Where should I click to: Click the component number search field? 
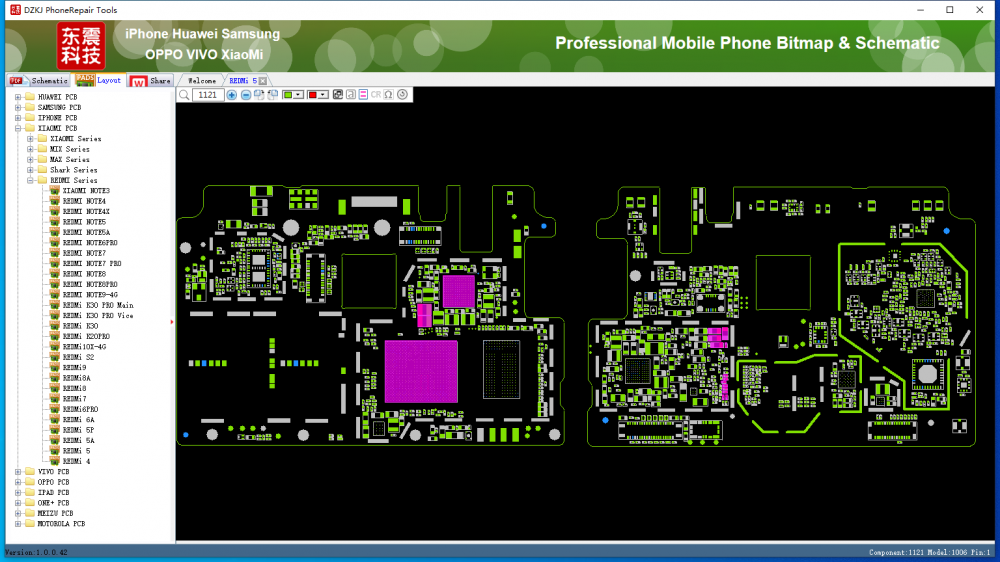[x=208, y=95]
